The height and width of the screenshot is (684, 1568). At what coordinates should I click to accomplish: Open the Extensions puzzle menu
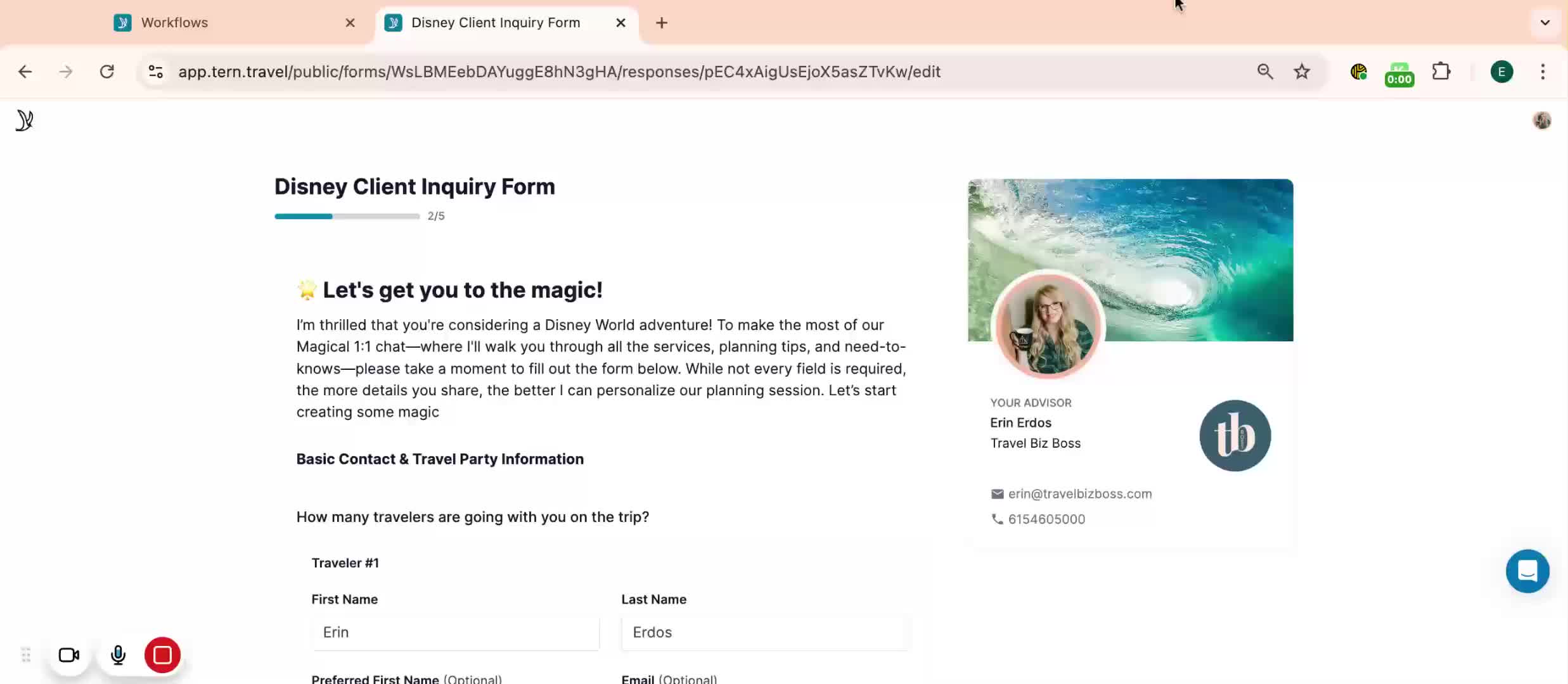[1441, 72]
